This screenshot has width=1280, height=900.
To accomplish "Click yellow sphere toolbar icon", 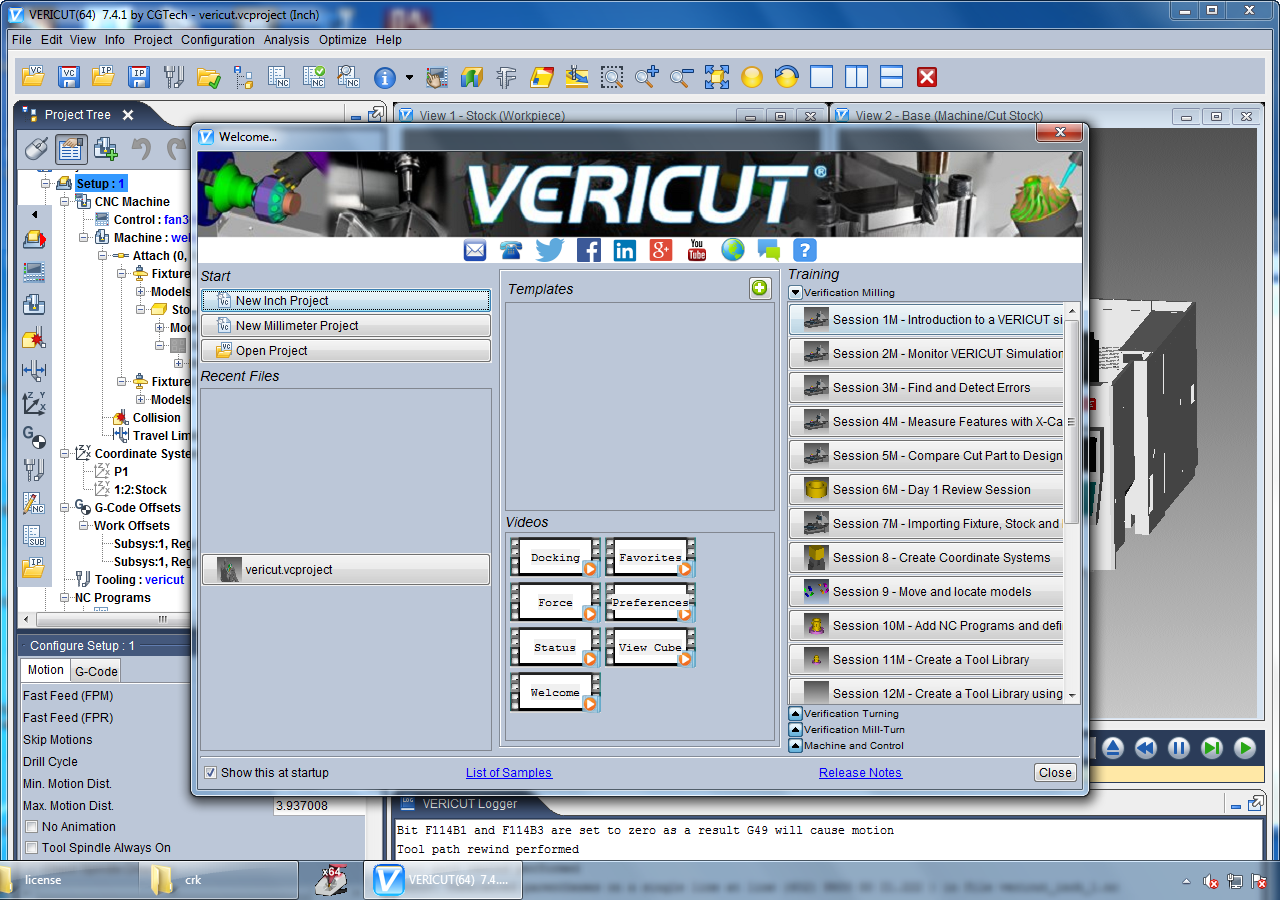I will (752, 77).
